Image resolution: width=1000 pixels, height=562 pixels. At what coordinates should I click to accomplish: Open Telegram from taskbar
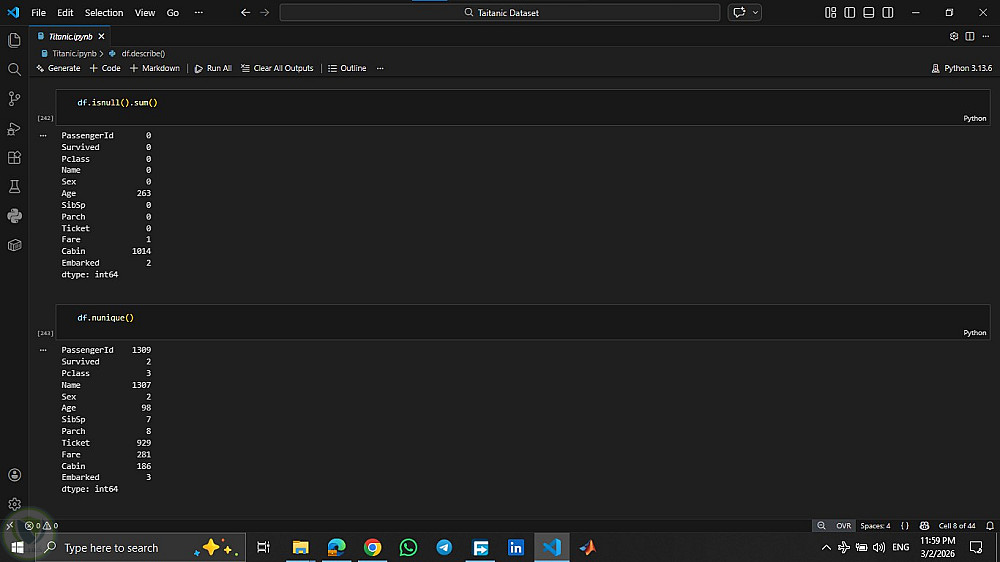pyautogui.click(x=445, y=547)
